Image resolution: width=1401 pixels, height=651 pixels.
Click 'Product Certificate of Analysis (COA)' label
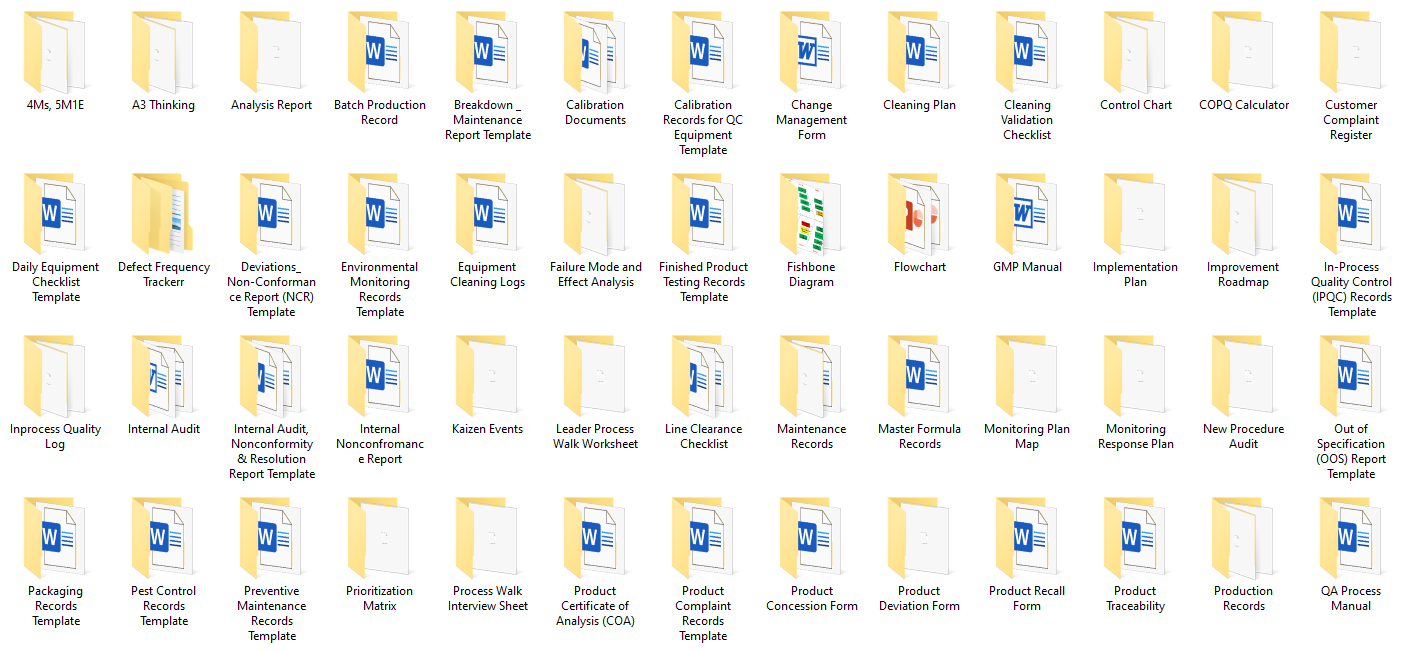[x=595, y=606]
